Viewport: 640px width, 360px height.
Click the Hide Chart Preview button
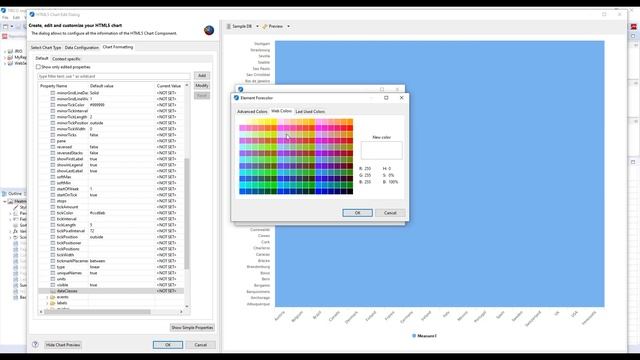[63, 345]
